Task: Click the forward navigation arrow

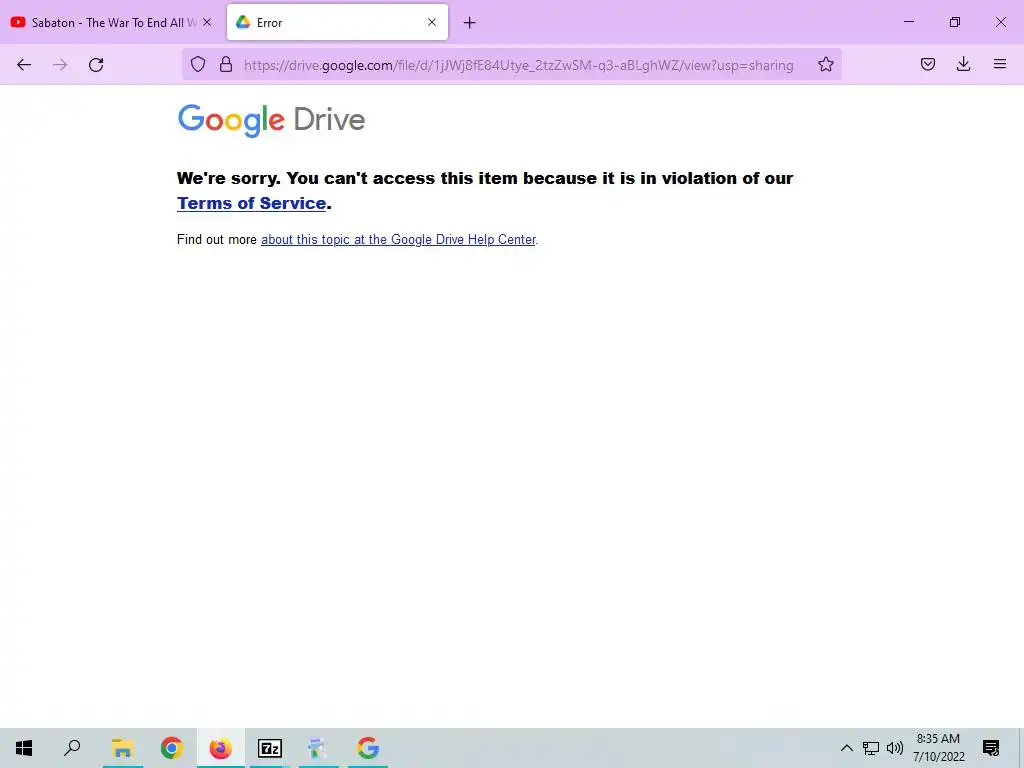Action: point(60,65)
